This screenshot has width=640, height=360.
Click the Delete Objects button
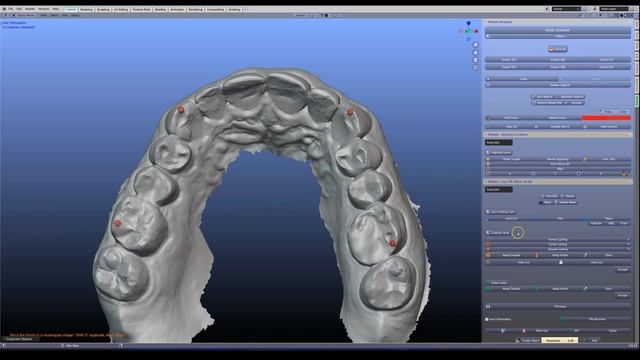pos(558,85)
